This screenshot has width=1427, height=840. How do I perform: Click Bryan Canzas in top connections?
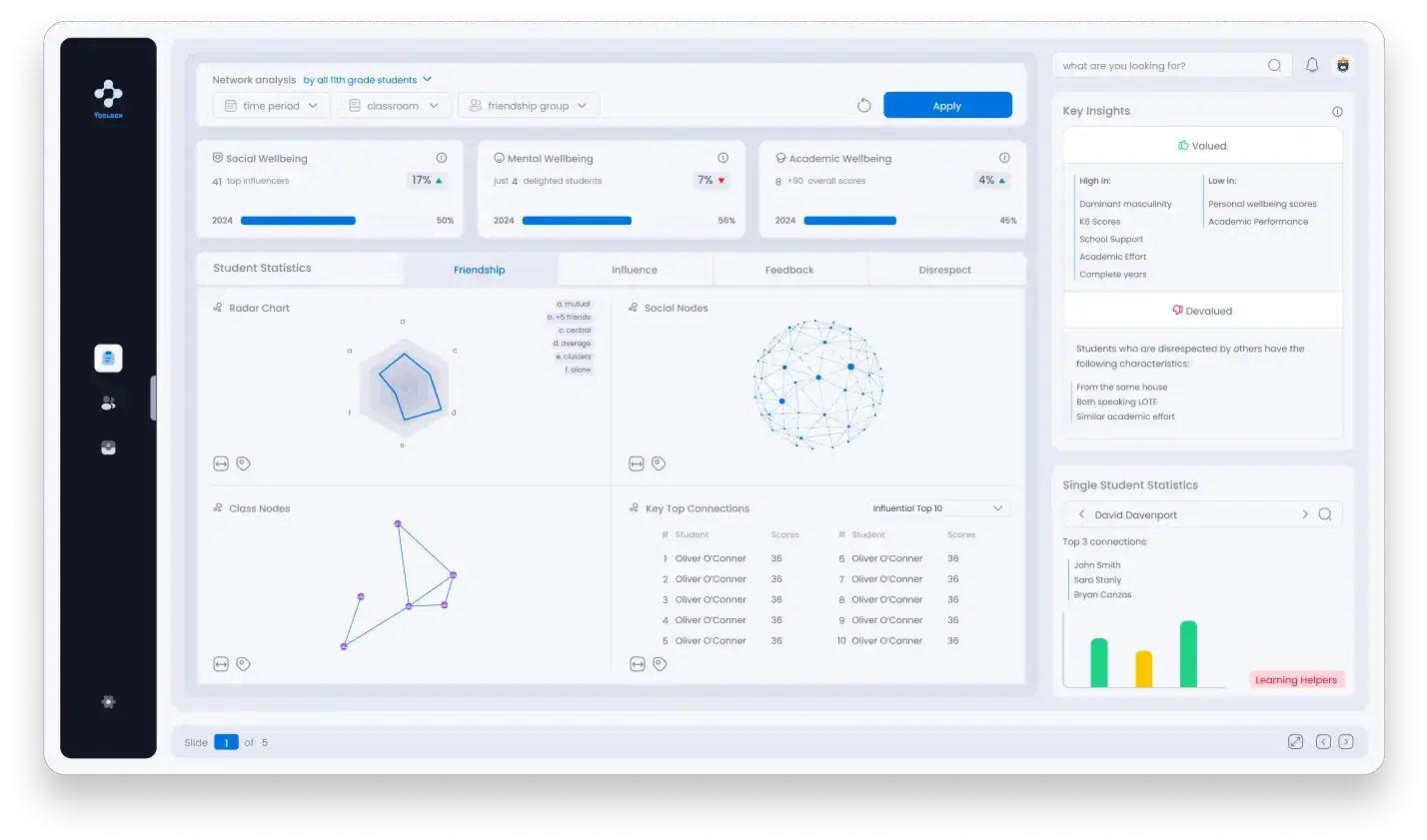pos(1103,595)
